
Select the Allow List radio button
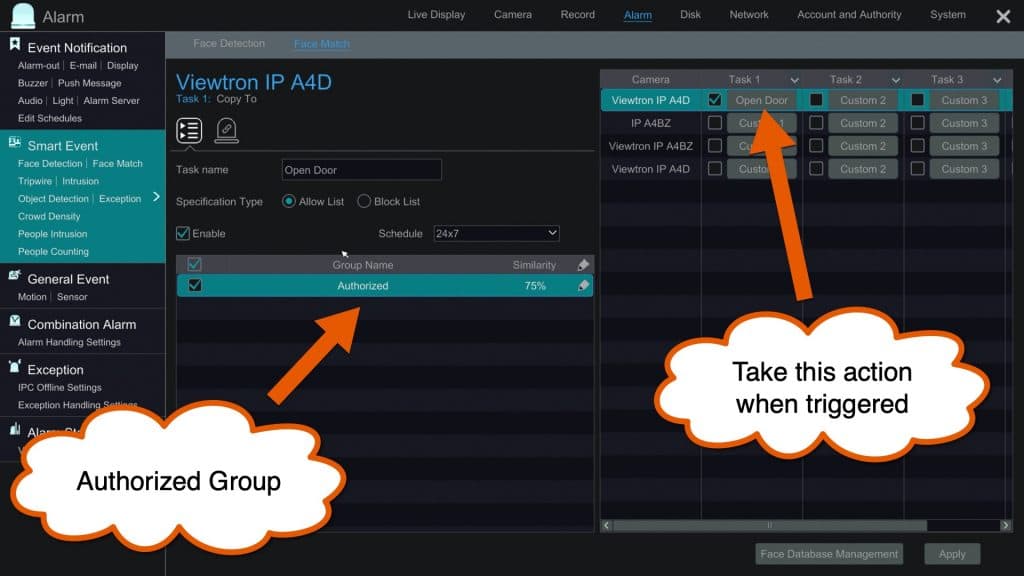pyautogui.click(x=288, y=201)
